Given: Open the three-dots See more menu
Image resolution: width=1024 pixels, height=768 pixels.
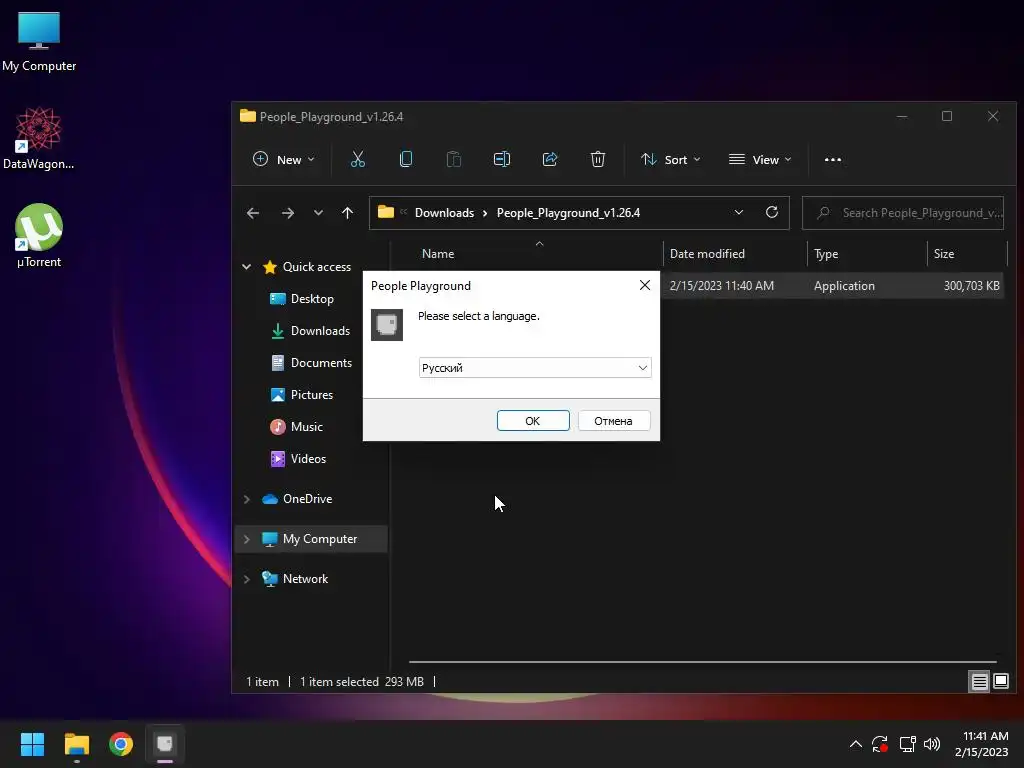Looking at the screenshot, I should (833, 159).
